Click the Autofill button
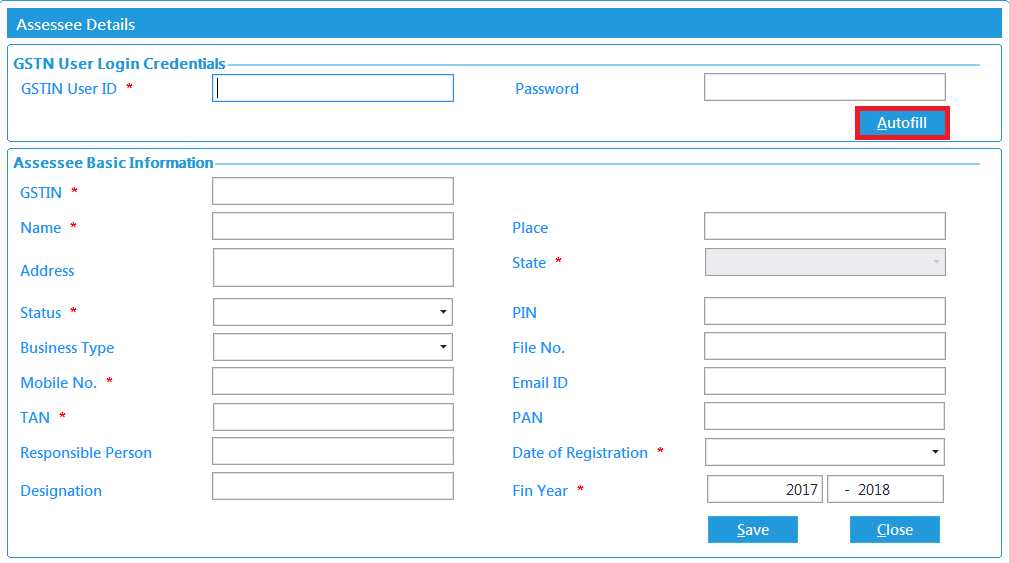The image size is (1009, 563). (x=902, y=123)
